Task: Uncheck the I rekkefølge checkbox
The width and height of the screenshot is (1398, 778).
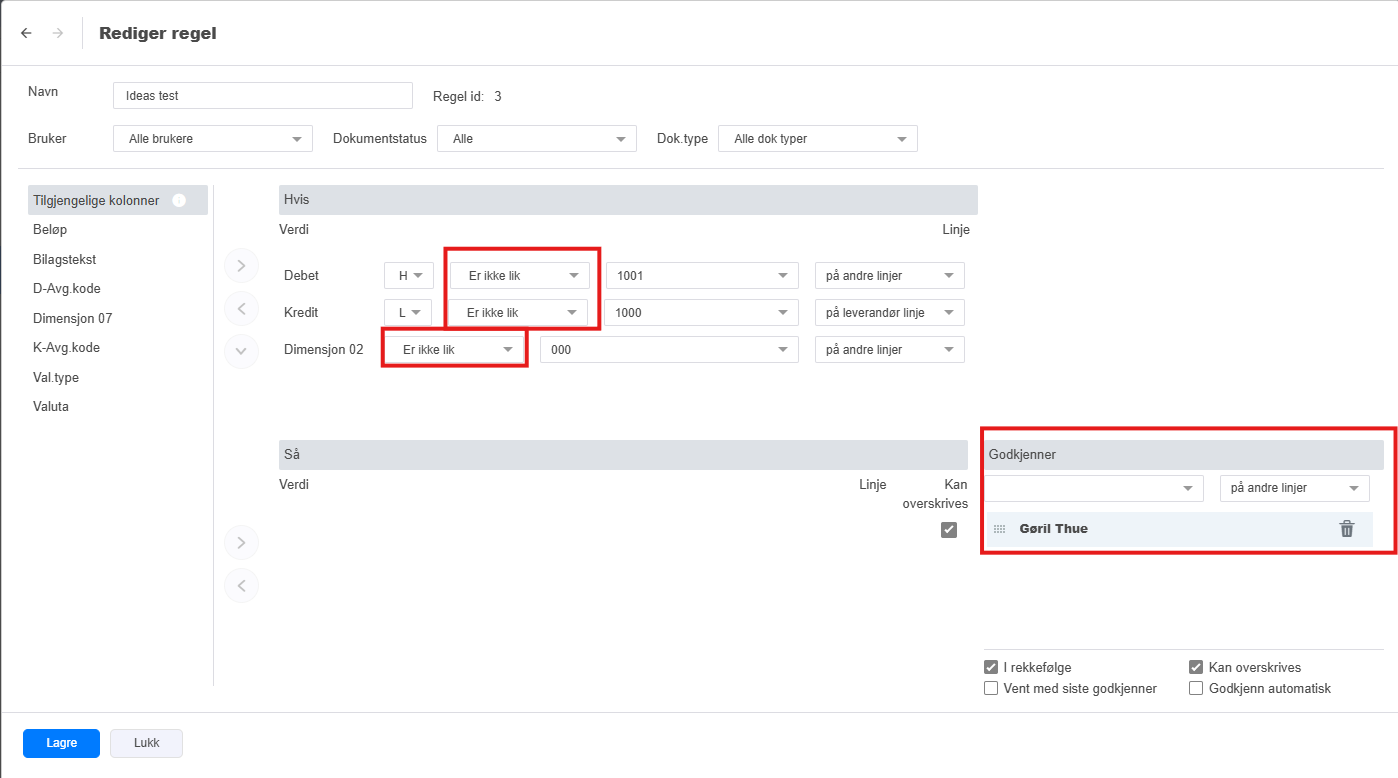Action: 991,667
